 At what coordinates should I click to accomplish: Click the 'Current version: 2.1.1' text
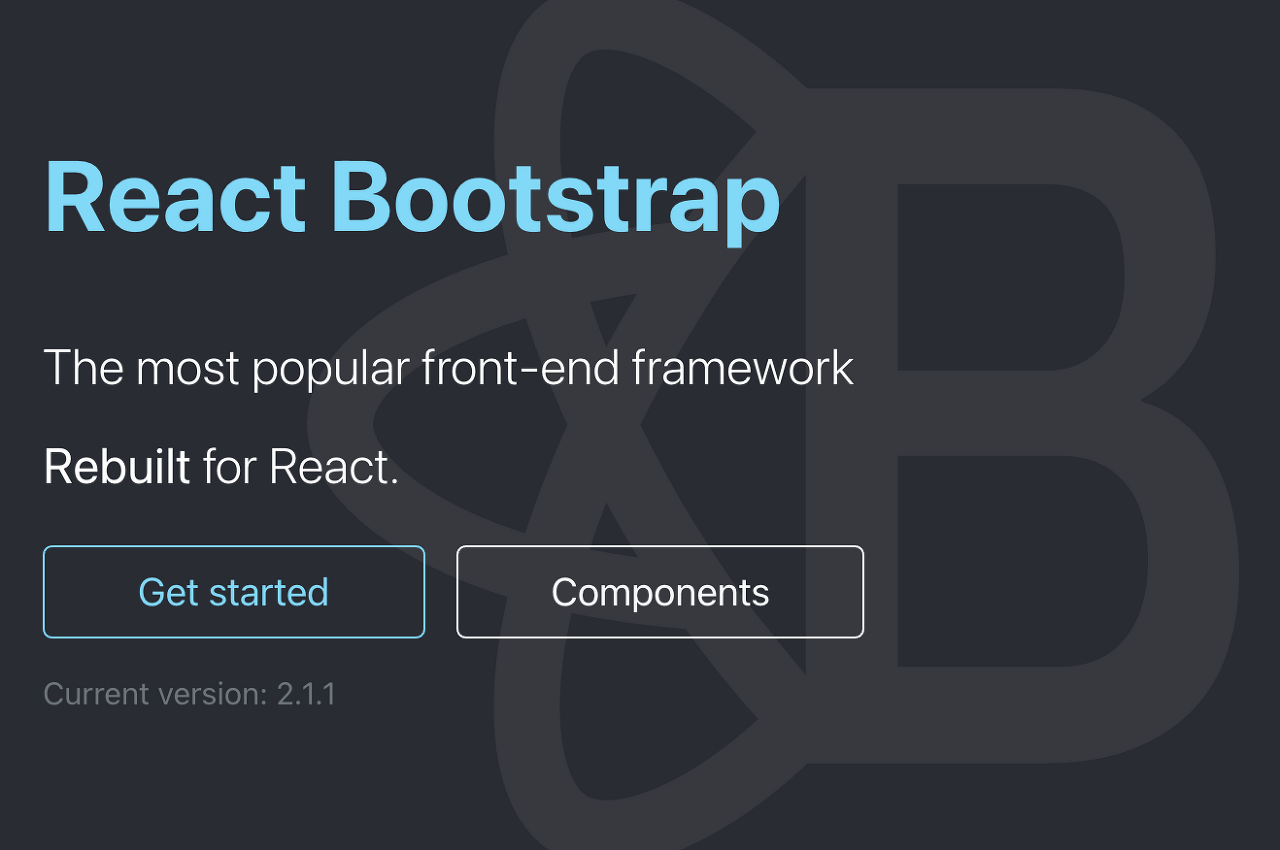(190, 694)
